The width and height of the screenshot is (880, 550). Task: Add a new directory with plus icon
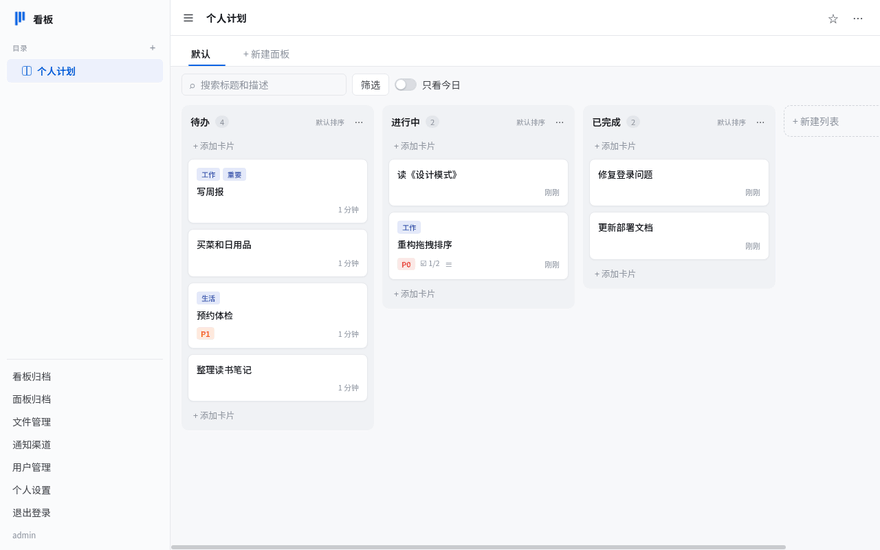[x=152, y=48]
